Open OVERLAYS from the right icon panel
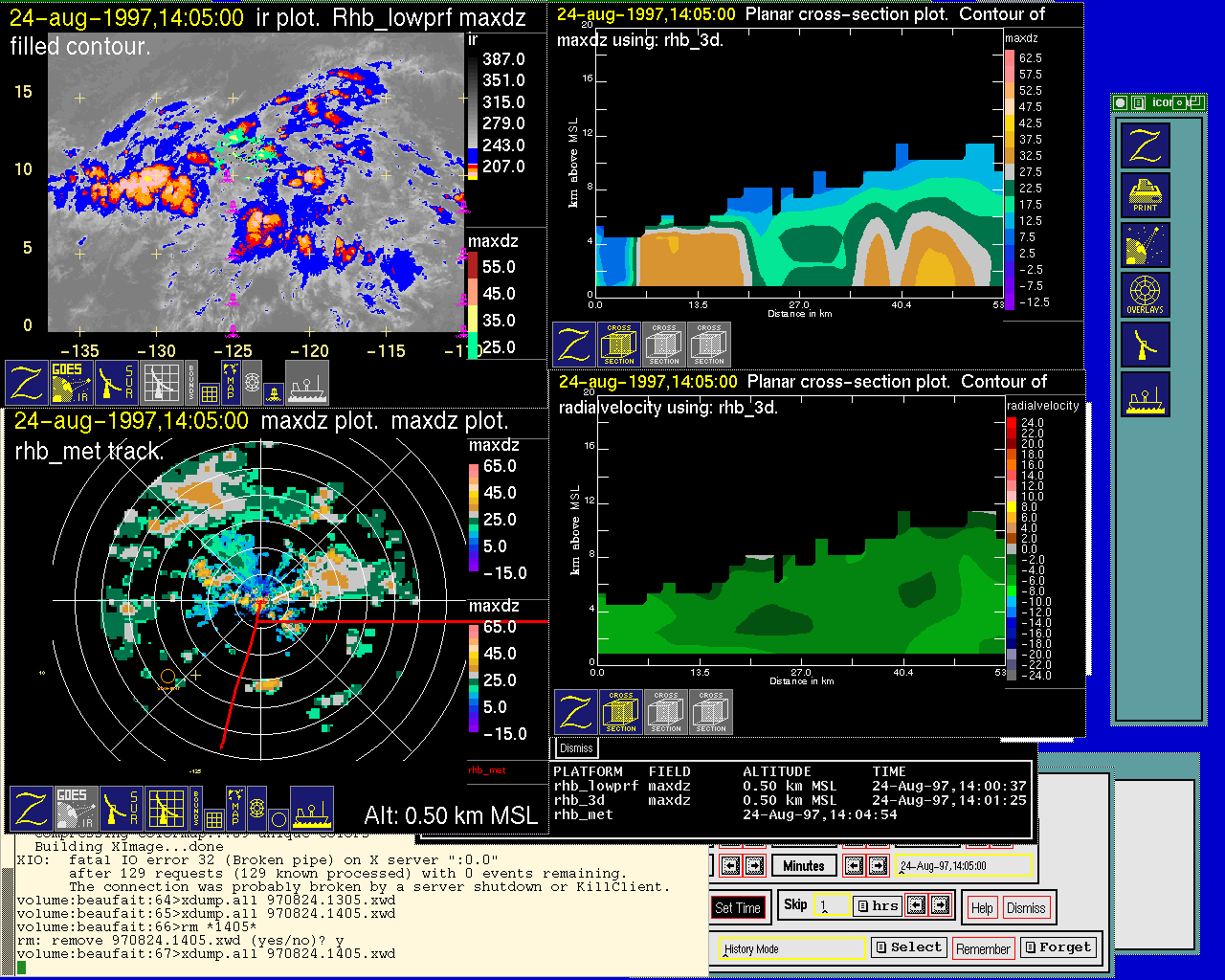This screenshot has width=1225, height=980. point(1145,296)
